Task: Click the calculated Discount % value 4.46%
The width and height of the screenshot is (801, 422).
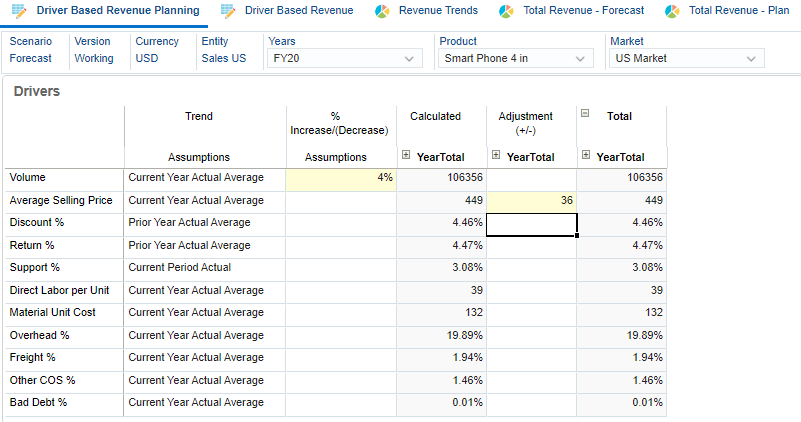Action: click(441, 223)
